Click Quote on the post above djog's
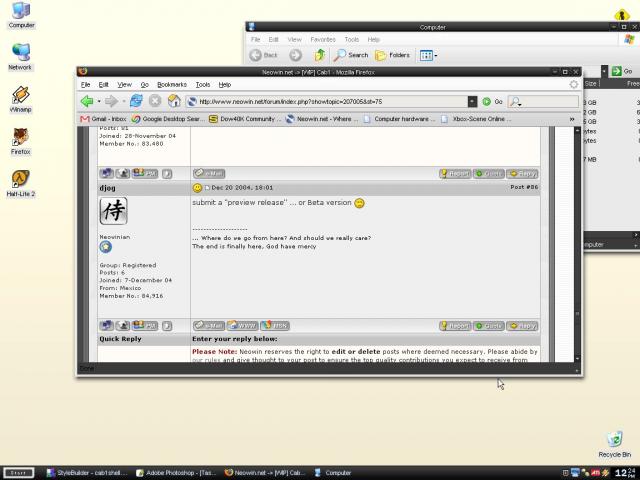 pos(489,174)
